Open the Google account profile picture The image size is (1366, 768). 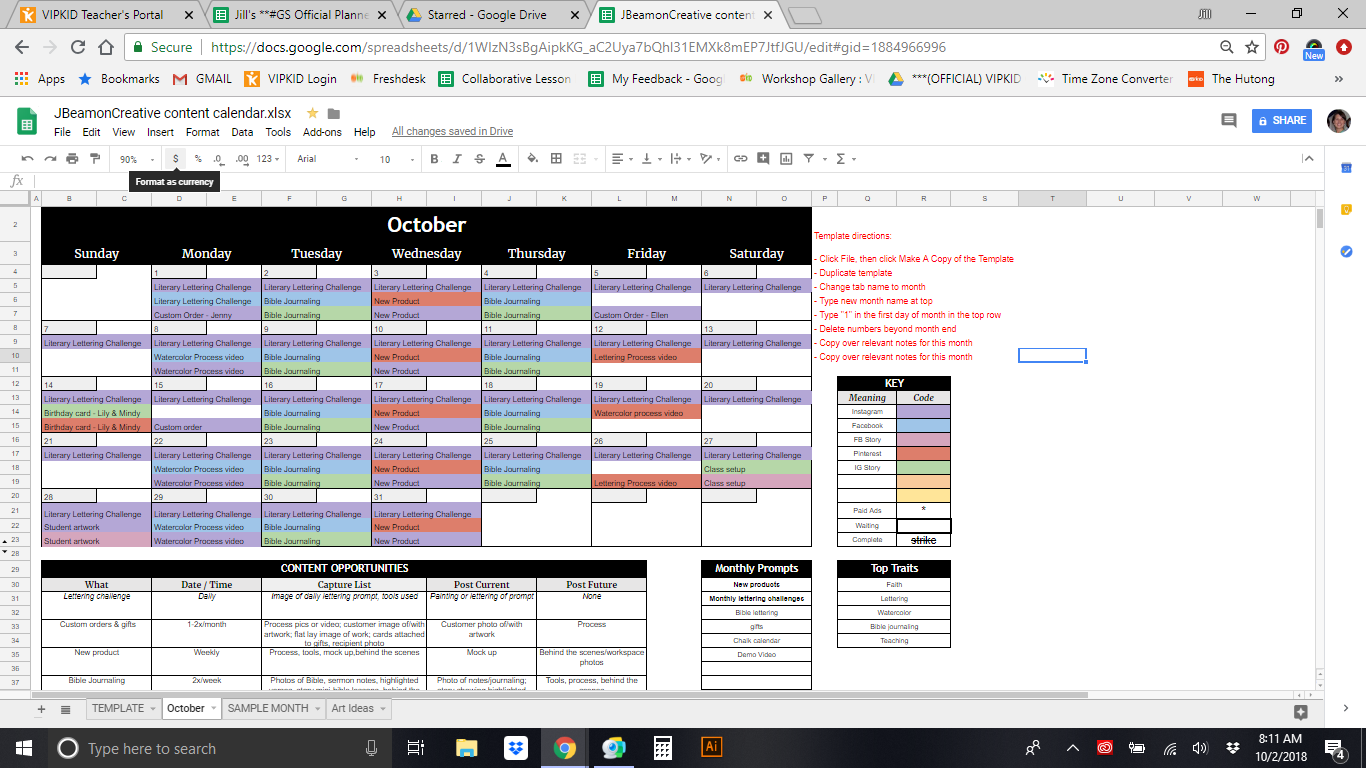click(1339, 120)
